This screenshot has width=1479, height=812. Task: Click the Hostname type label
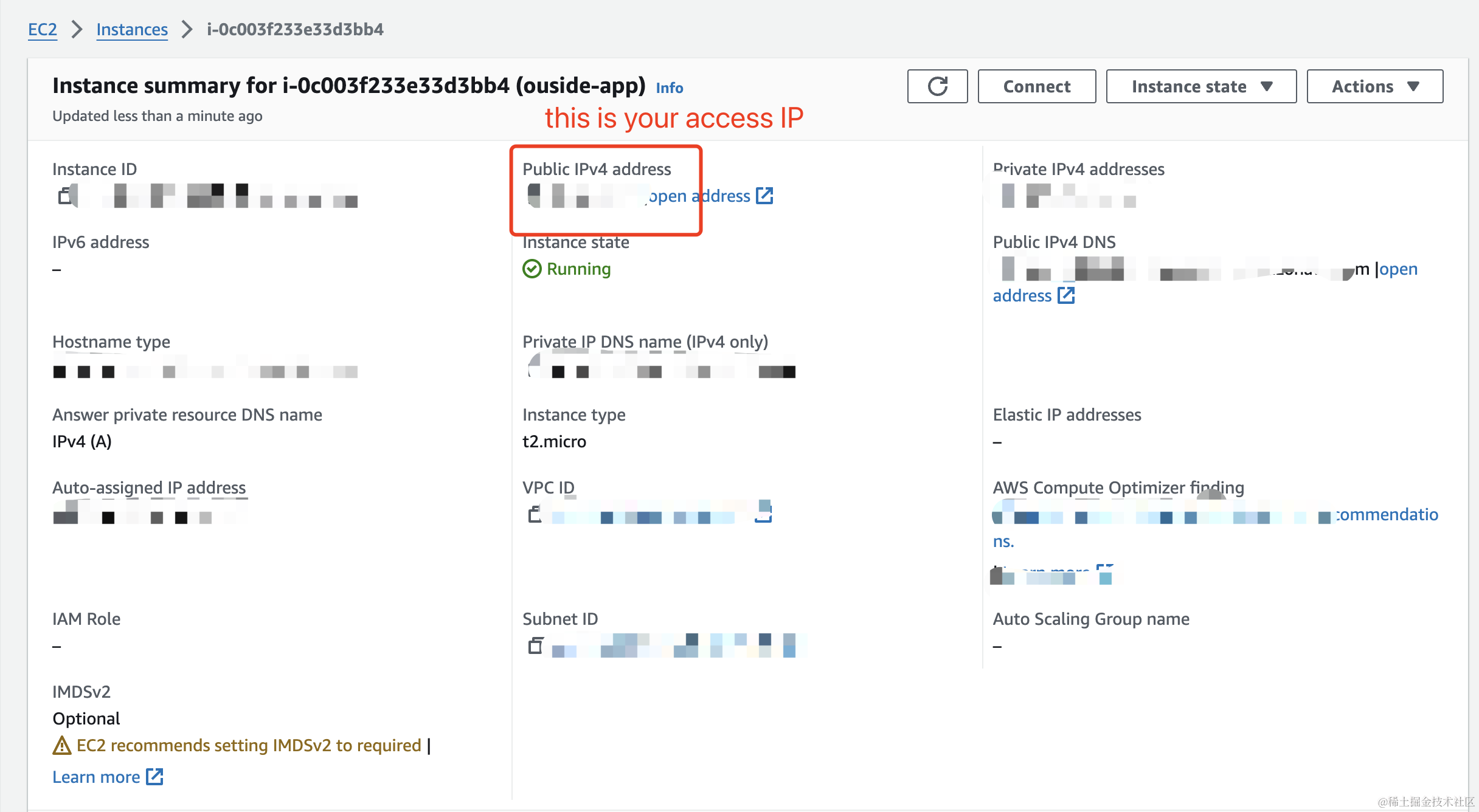click(x=111, y=342)
